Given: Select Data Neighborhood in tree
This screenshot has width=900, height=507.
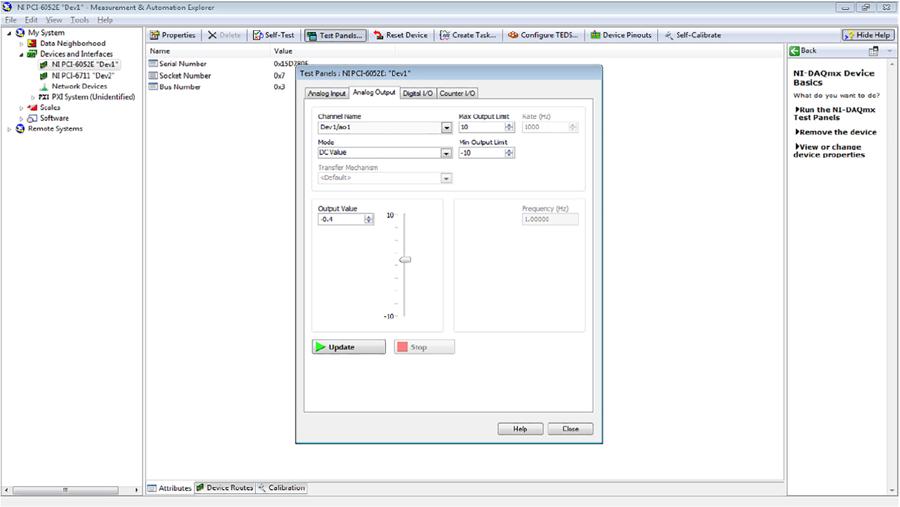Looking at the screenshot, I should click(x=72, y=43).
